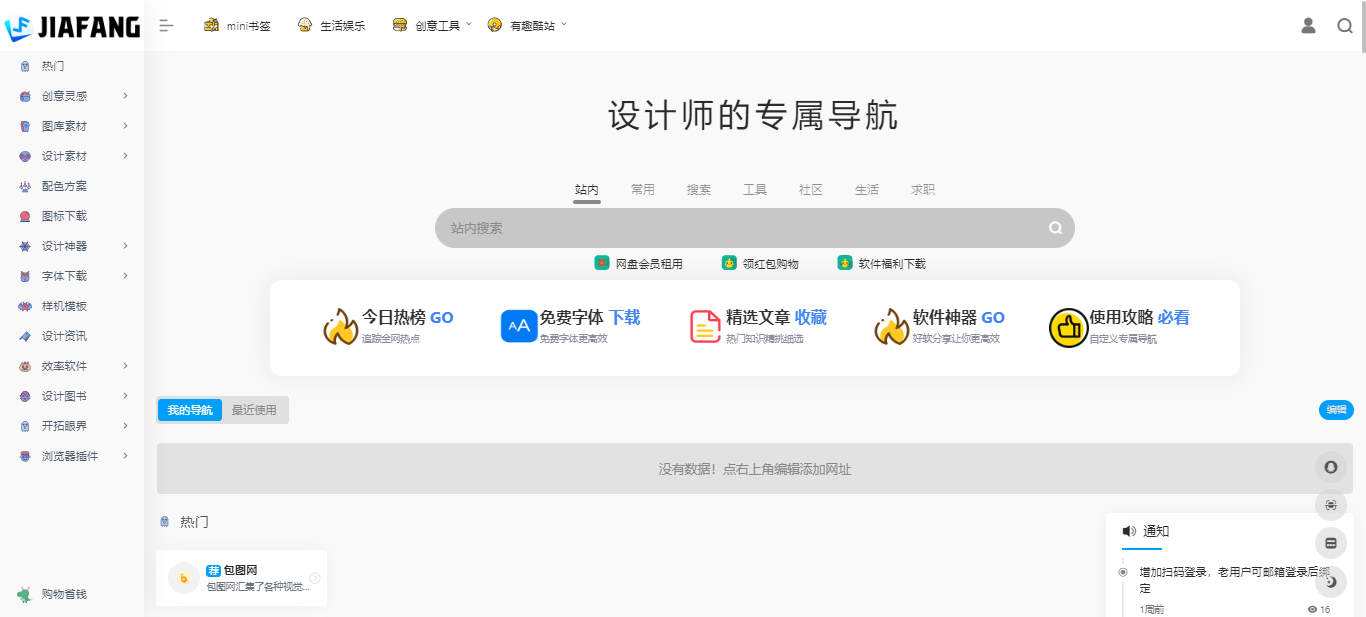Open site search via the magnifier icon
The width and height of the screenshot is (1366, 617).
[1344, 25]
